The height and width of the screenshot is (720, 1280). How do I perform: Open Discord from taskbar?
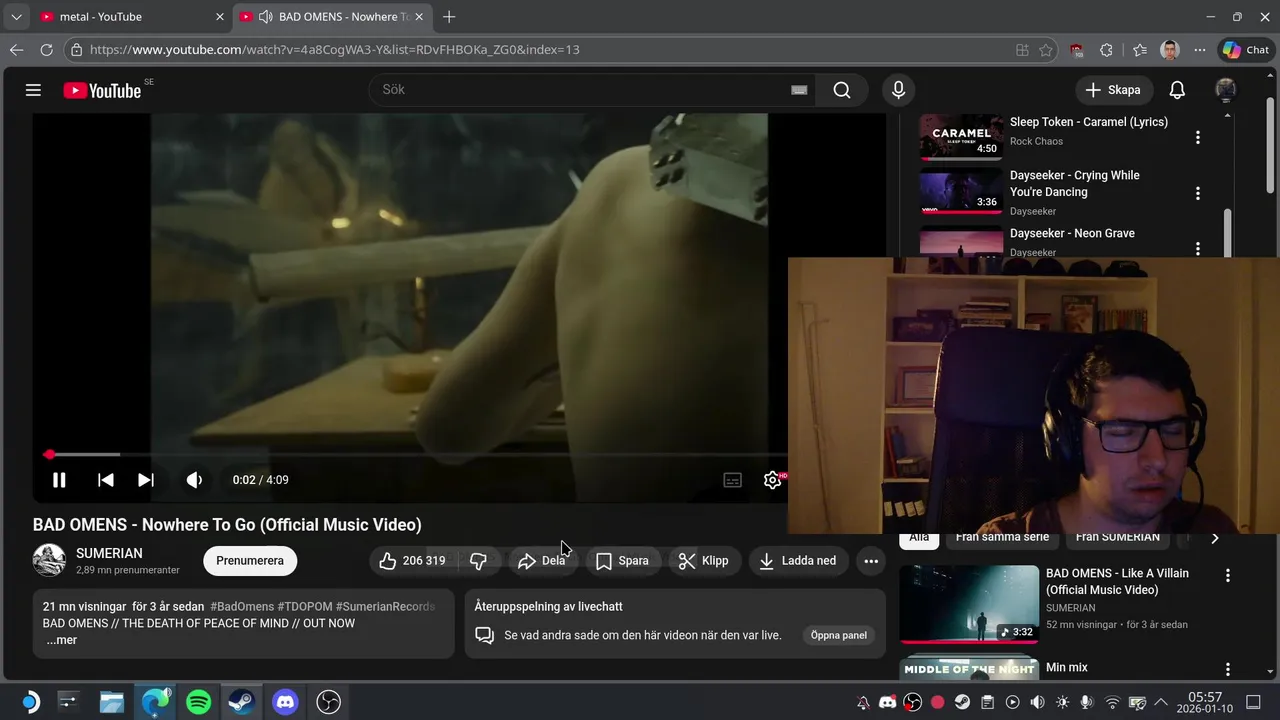(285, 702)
